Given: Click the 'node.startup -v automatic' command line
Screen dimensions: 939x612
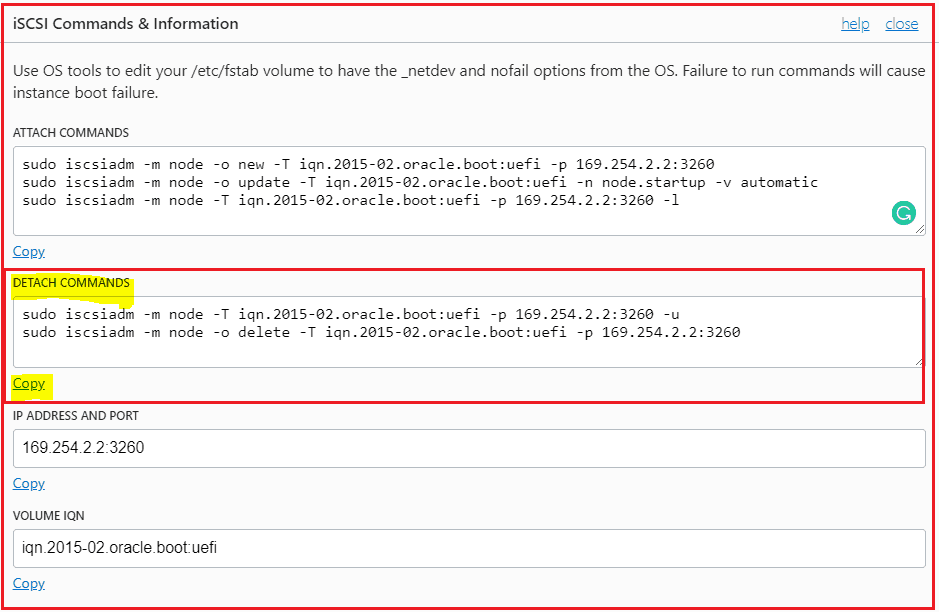Looking at the screenshot, I should [420, 183].
